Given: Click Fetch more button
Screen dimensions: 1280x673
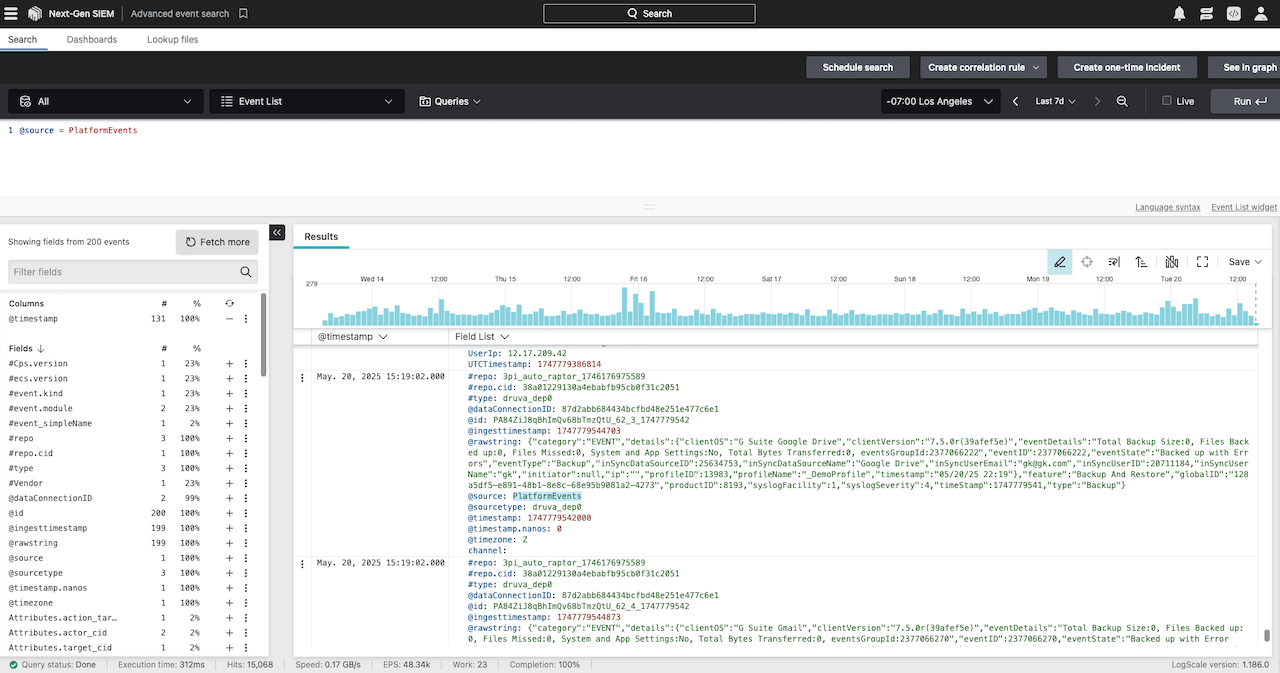Looking at the screenshot, I should click(x=217, y=242).
